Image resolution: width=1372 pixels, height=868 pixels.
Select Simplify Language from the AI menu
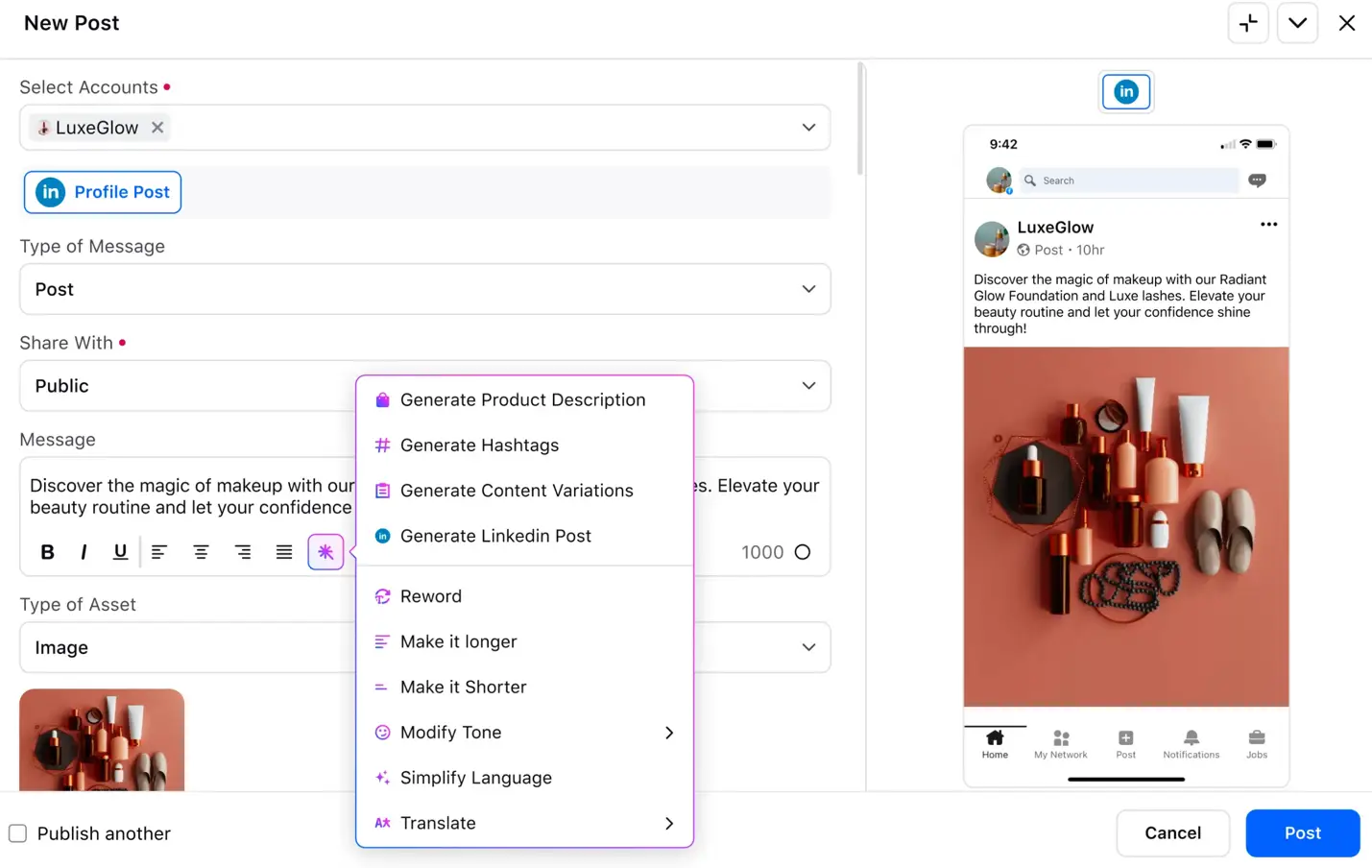[476, 778]
